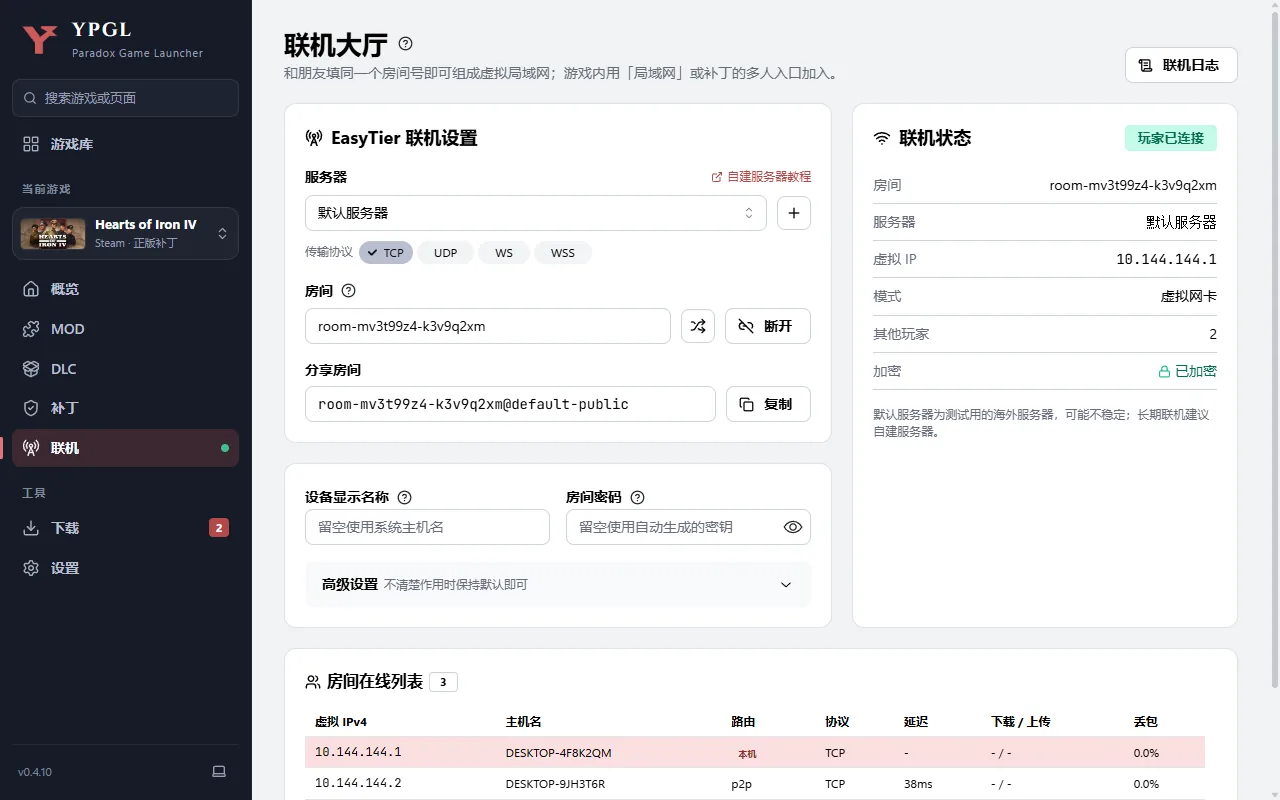Click virtual IP 10.144.144.1 in status panel
The image size is (1280, 800).
coord(1166,259)
